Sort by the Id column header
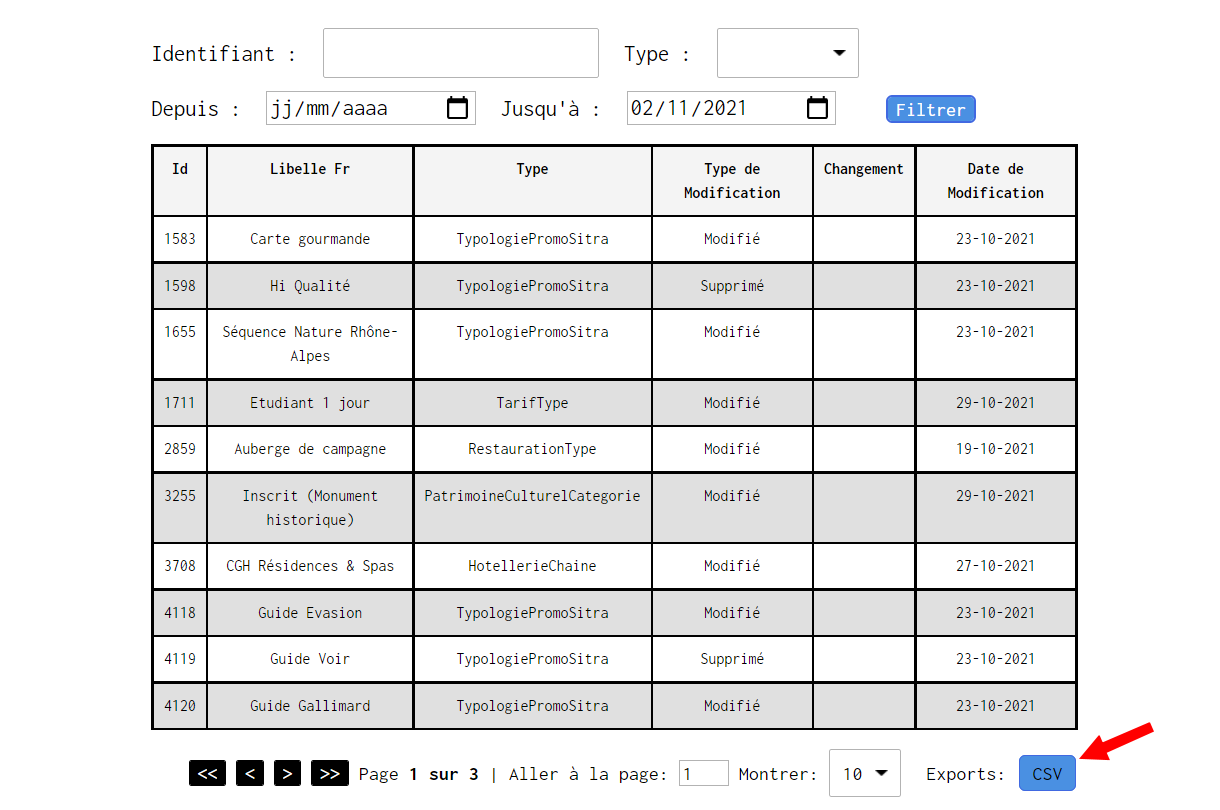Screen dimensions: 1220x810 (180, 169)
